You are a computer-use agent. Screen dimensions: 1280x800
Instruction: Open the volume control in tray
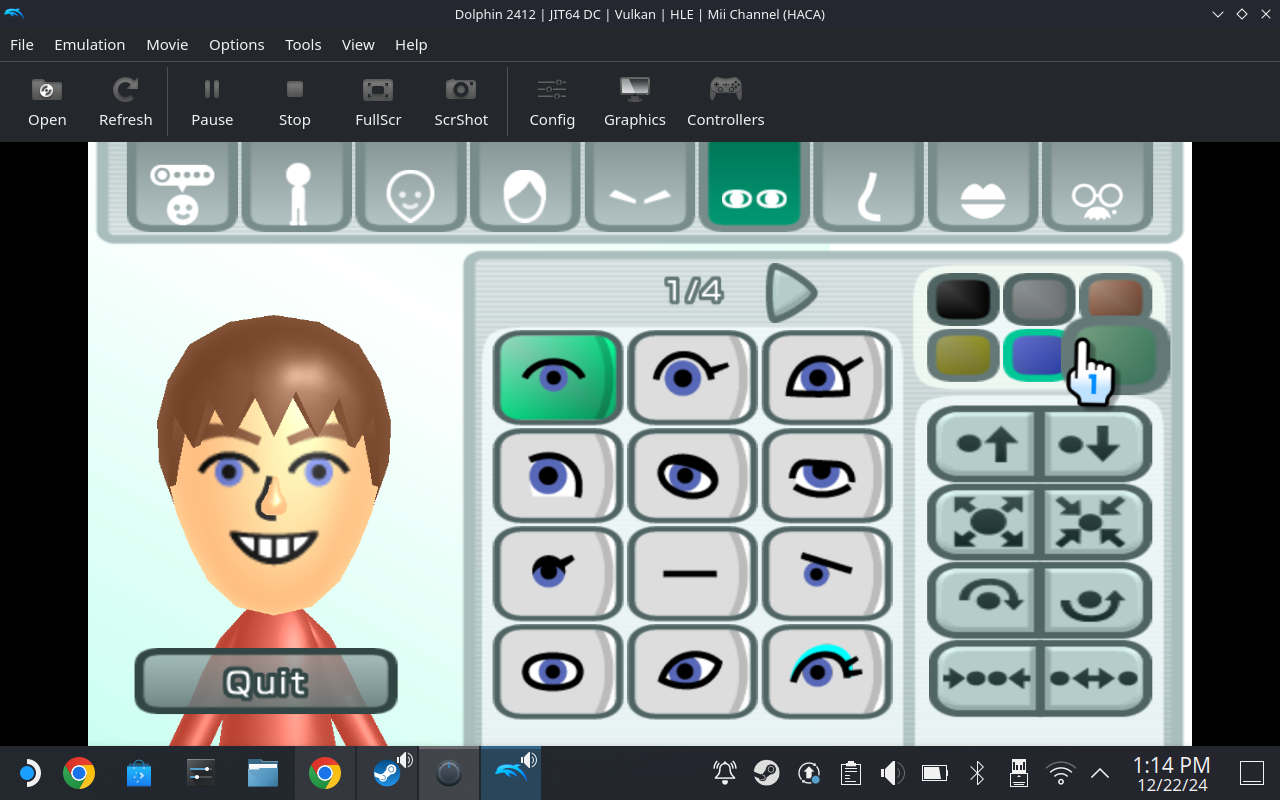point(892,773)
